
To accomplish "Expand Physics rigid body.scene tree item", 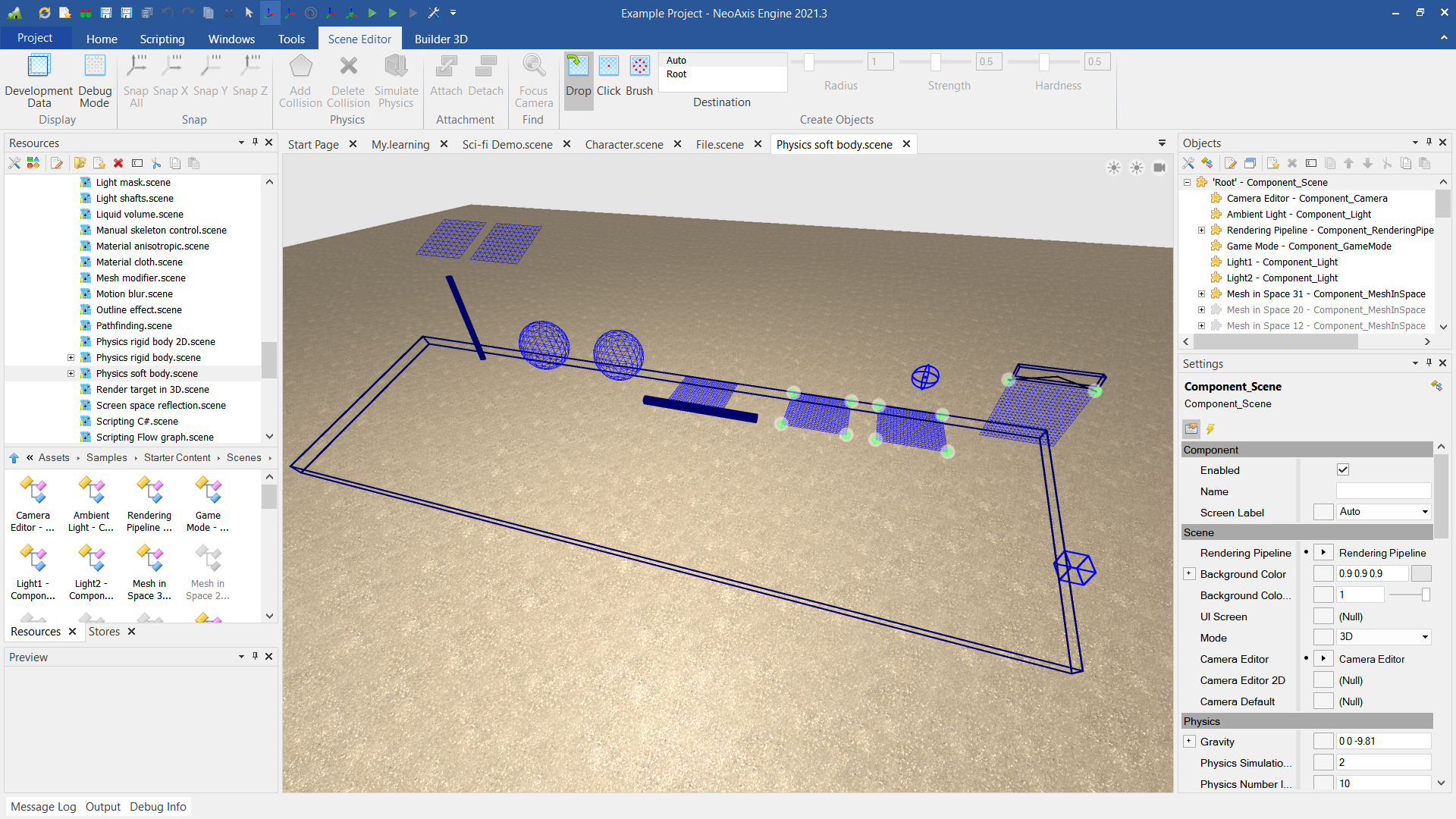I will [x=71, y=358].
